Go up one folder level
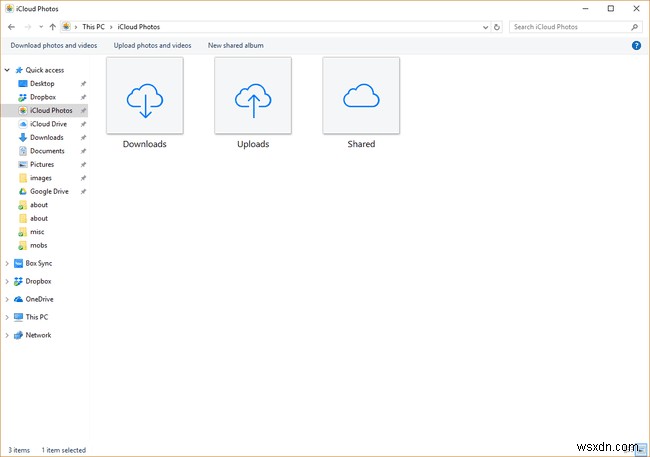Image resolution: width=650 pixels, height=457 pixels. click(53, 27)
